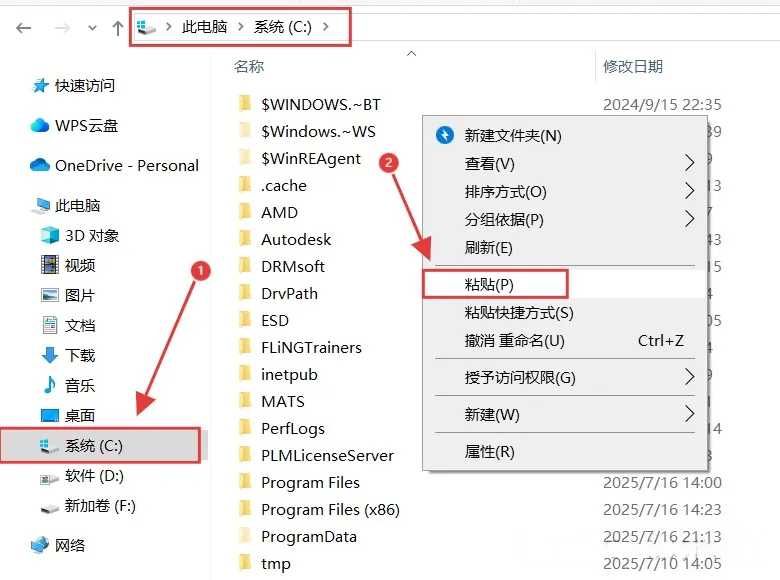Open OneDrive - Personal in sidebar
The width and height of the screenshot is (780, 580).
pyautogui.click(x=127, y=166)
